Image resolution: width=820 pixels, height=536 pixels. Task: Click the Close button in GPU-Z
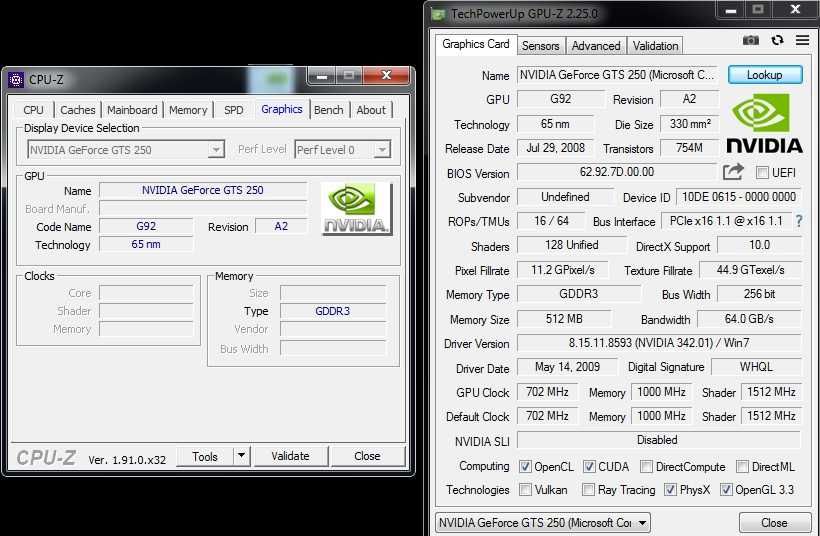click(774, 522)
